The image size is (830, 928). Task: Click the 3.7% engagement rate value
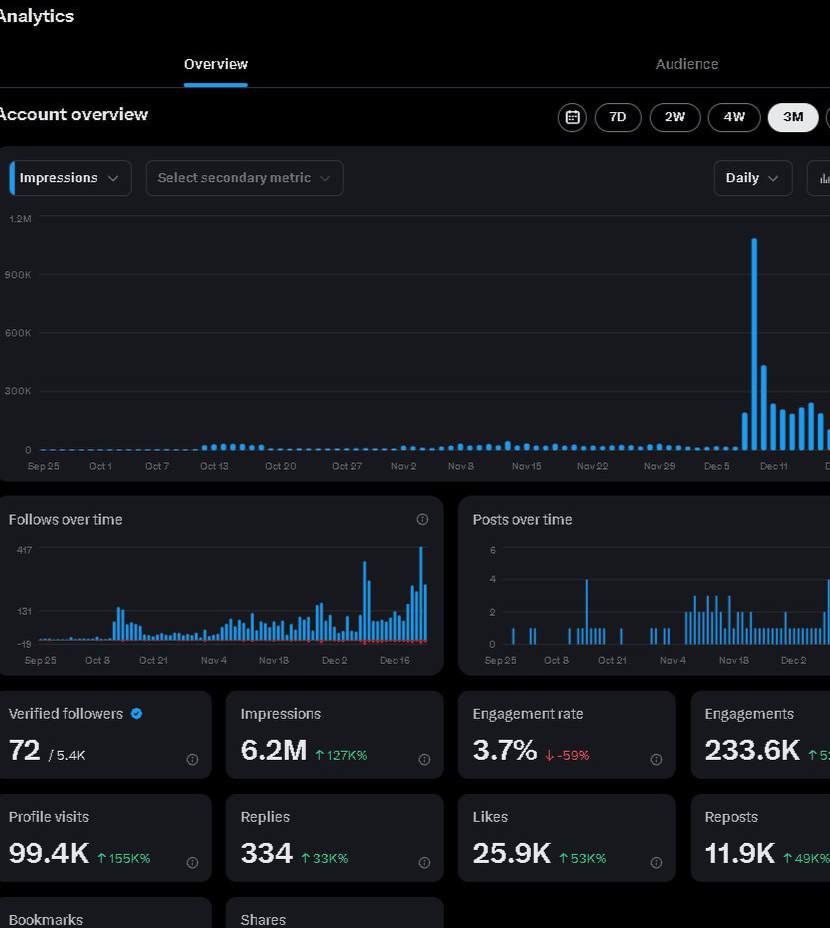(504, 750)
